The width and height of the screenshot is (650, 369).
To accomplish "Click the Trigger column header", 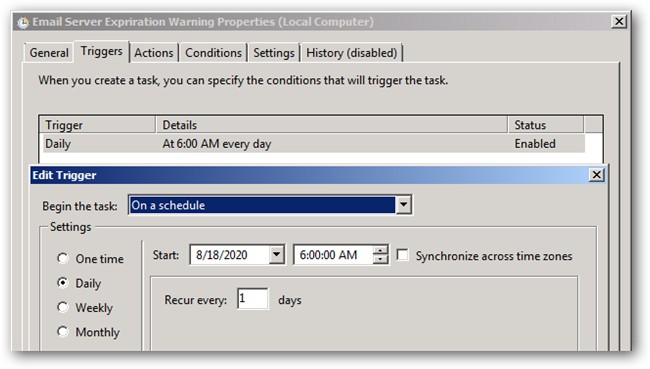I will point(98,125).
